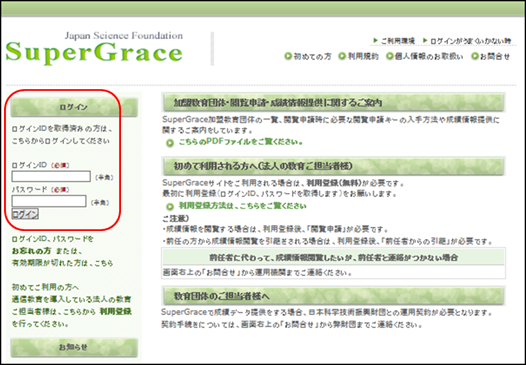Open the ご利用環境 link
526x365 pixels.
(x=398, y=41)
